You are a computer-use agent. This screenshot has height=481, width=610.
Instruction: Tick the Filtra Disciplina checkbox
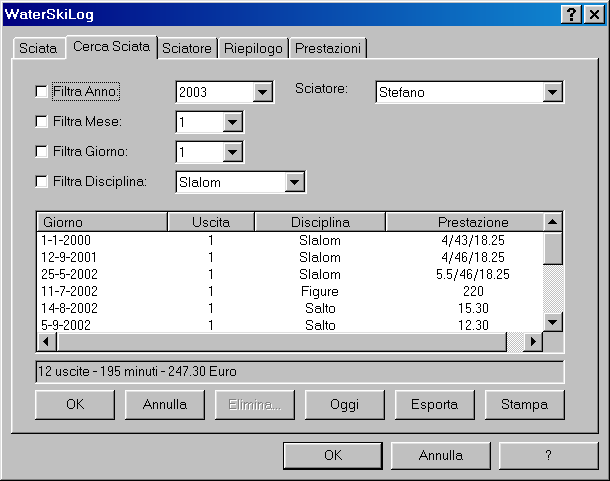pyautogui.click(x=41, y=182)
